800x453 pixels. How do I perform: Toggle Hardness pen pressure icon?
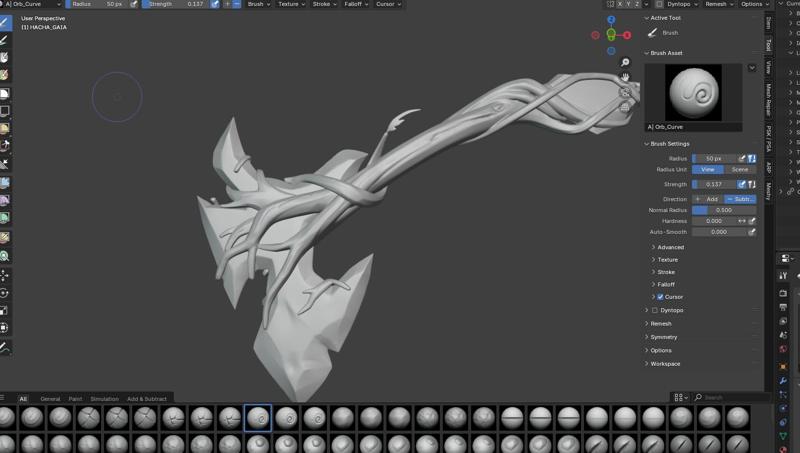pos(752,221)
